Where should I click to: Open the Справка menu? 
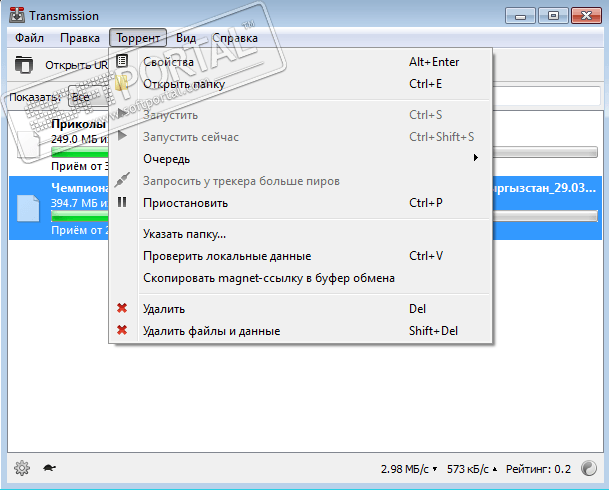pos(235,38)
